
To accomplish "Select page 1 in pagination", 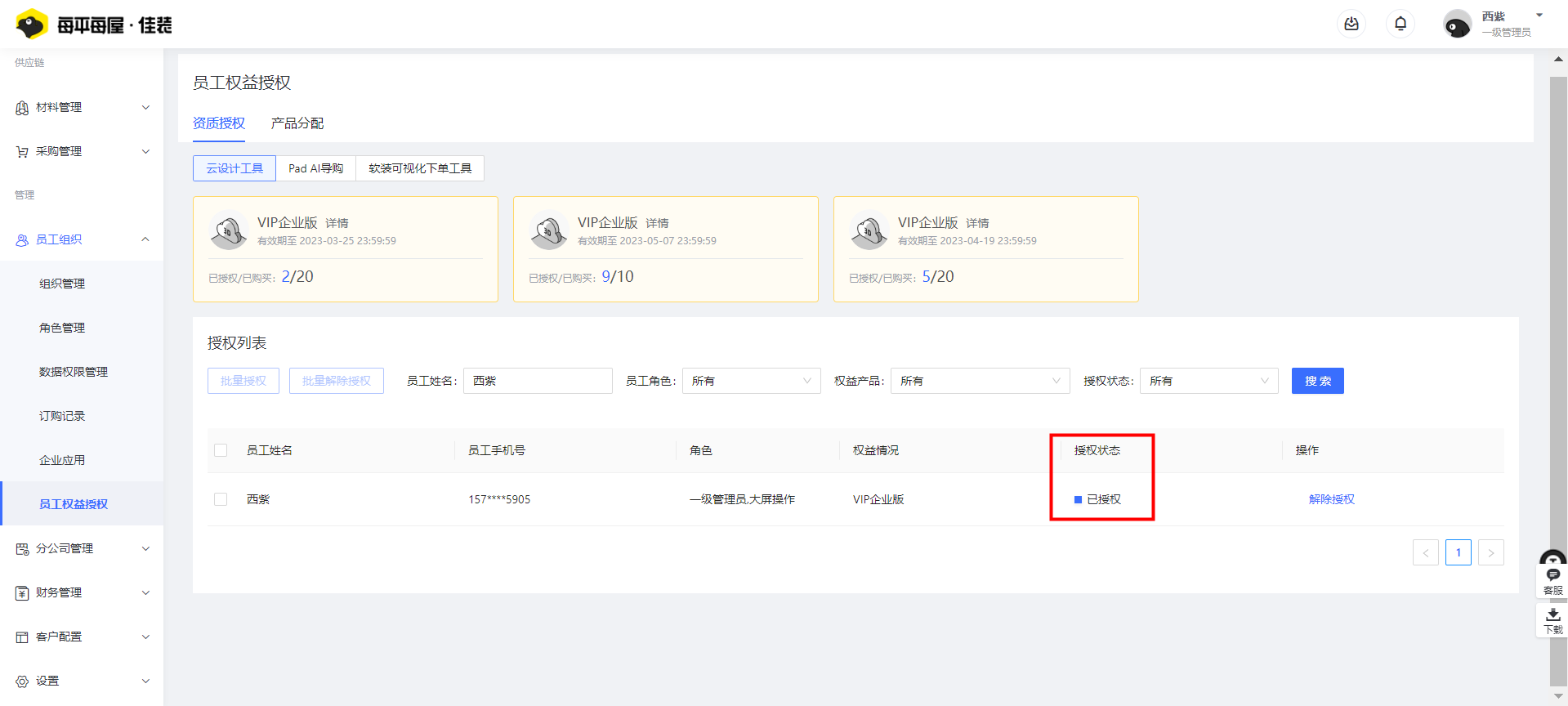I will coord(1459,552).
